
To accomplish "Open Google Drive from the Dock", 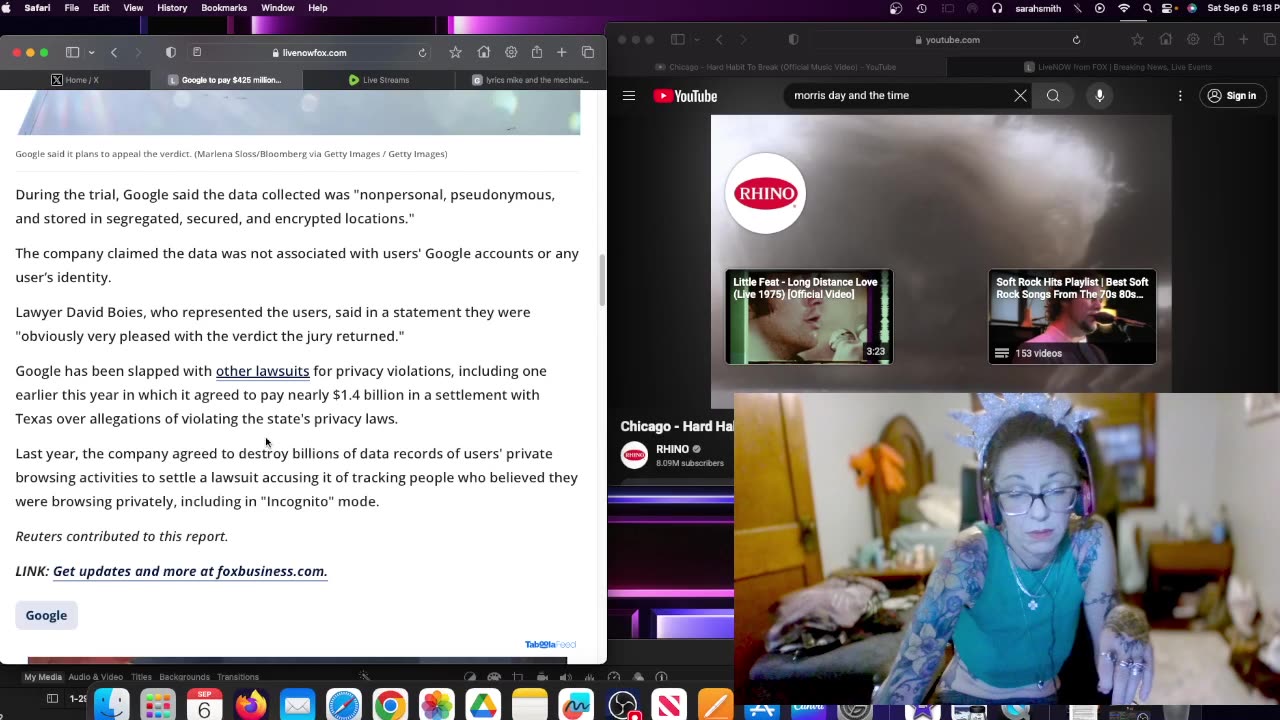I will click(483, 705).
